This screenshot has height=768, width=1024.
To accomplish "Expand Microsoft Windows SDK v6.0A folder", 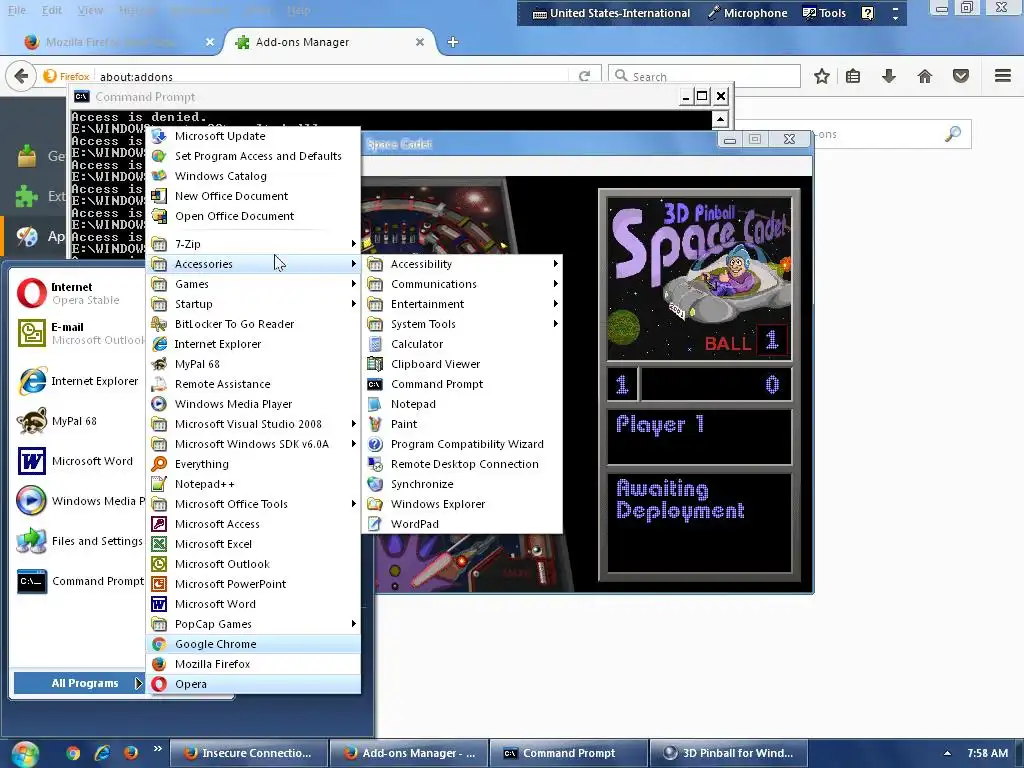I will tap(253, 444).
